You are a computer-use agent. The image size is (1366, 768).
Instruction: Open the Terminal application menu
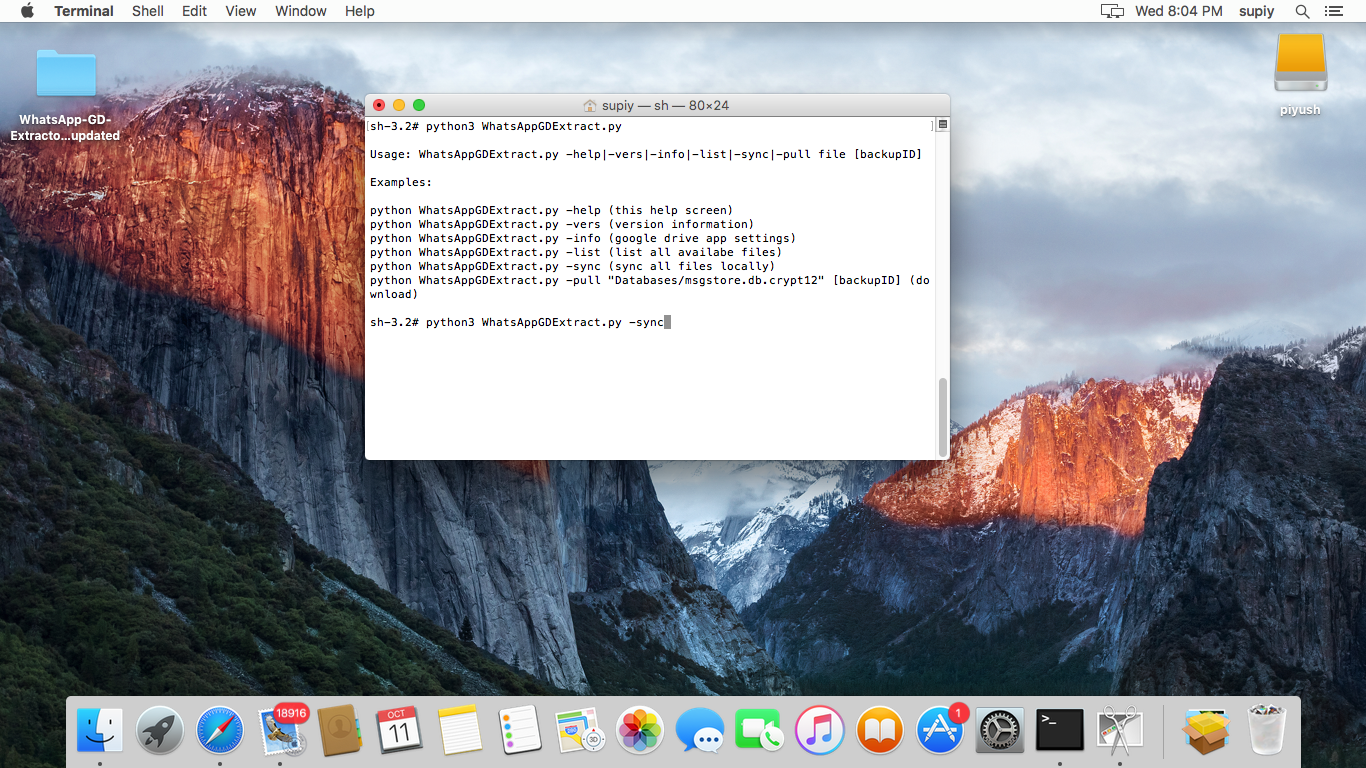point(84,11)
